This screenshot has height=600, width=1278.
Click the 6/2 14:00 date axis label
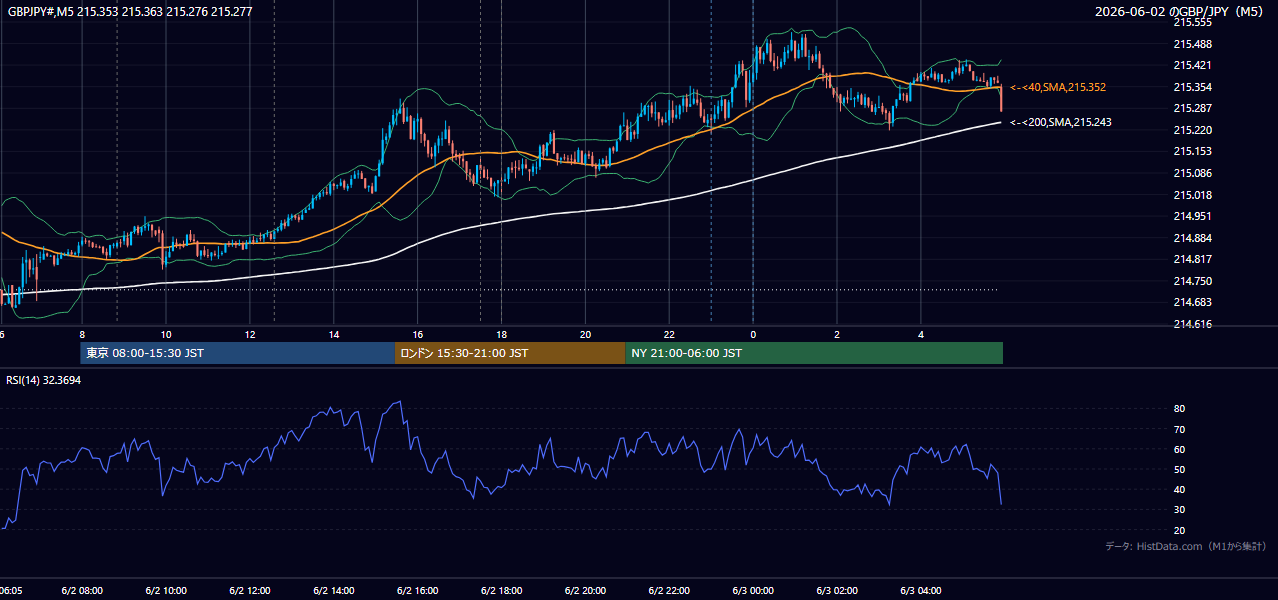tap(334, 591)
